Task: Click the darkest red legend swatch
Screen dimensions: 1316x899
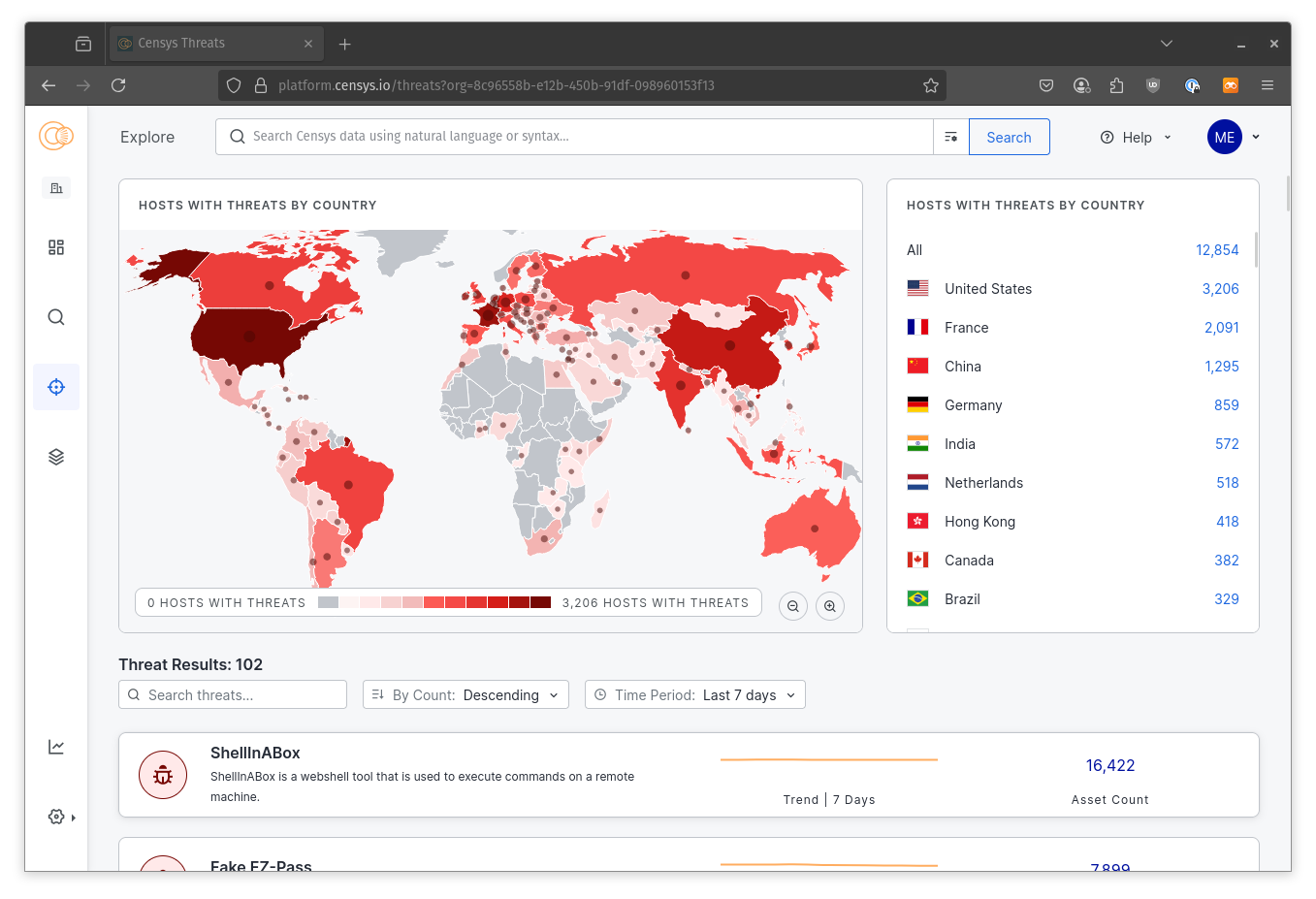Action: pyautogui.click(x=540, y=602)
